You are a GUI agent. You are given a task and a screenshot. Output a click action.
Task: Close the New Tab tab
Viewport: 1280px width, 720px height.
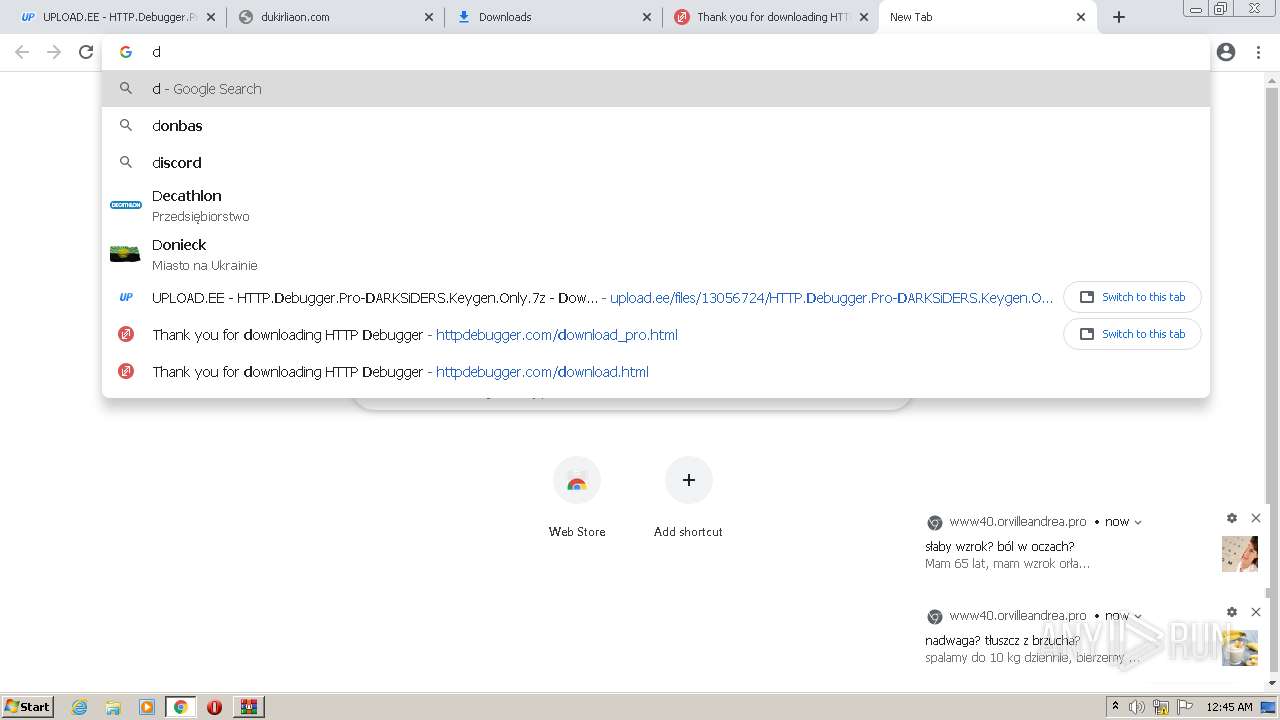(x=1081, y=17)
